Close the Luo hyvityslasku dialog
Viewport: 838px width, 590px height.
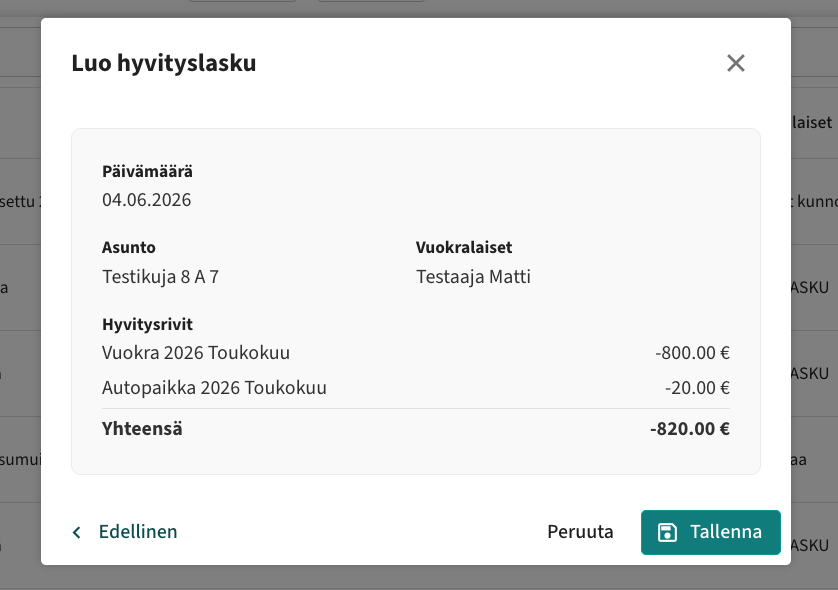coord(735,63)
